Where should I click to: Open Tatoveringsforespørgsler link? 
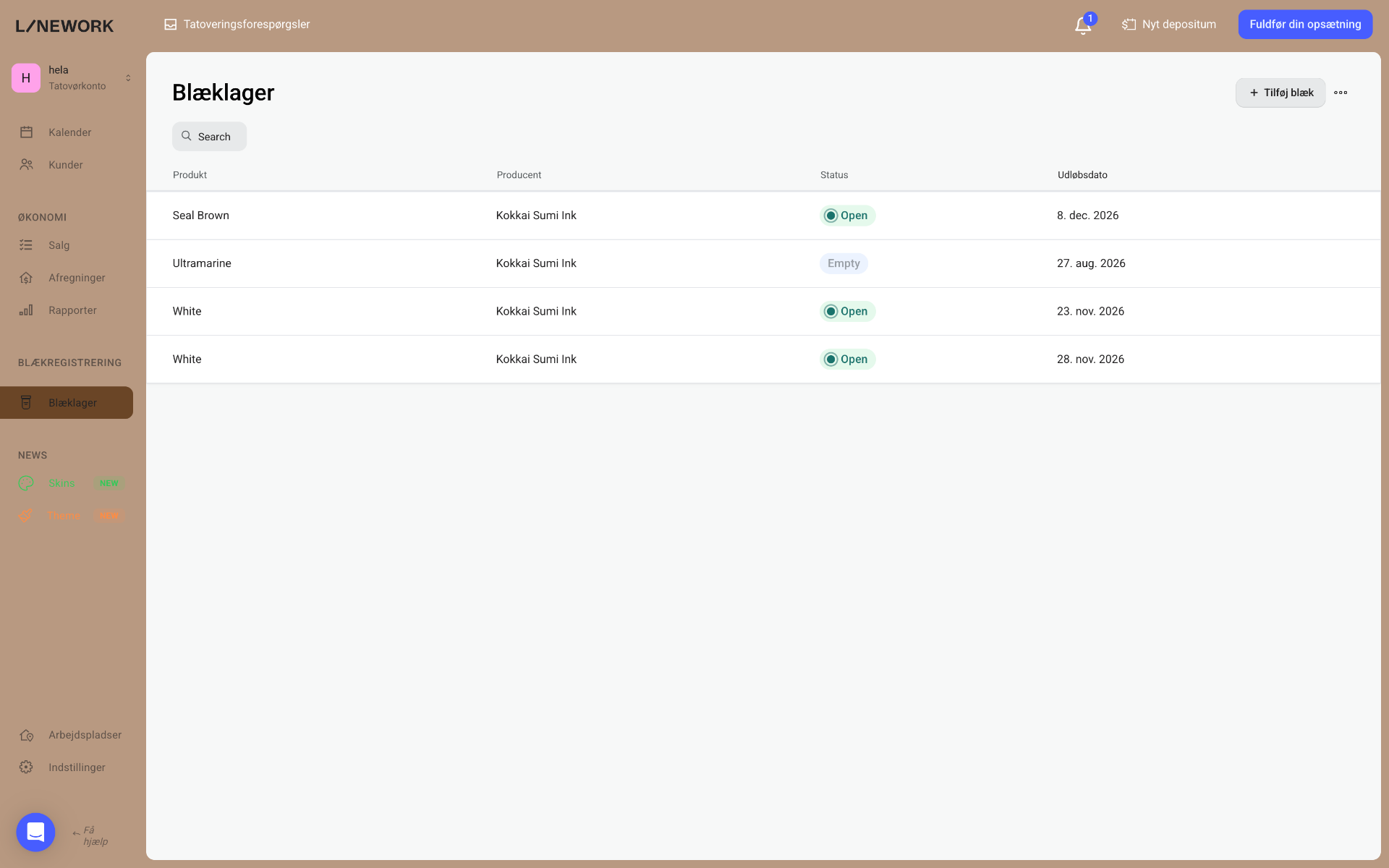pos(237,25)
